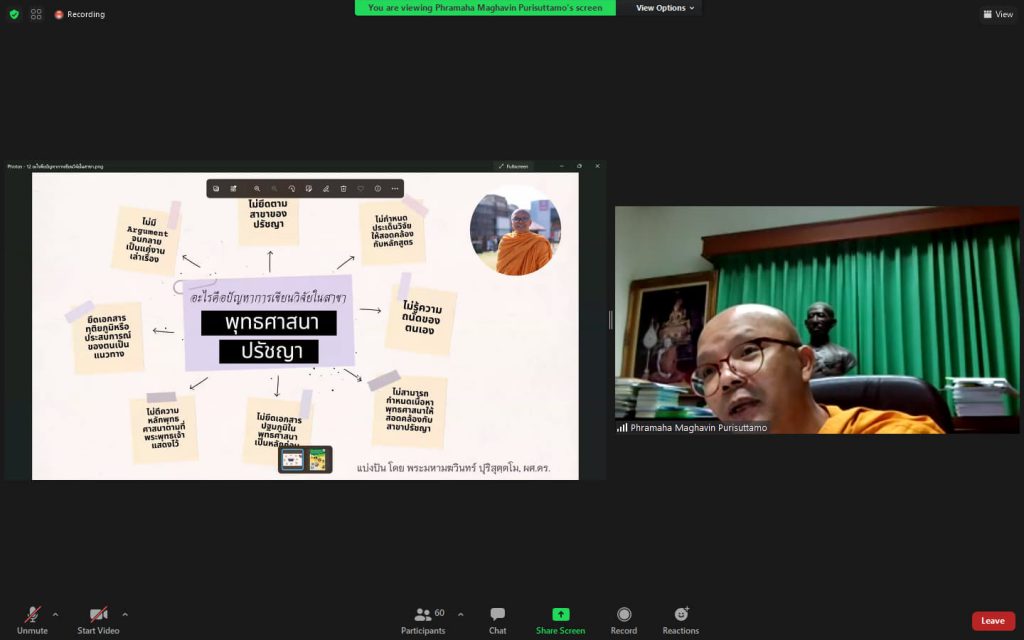The width and height of the screenshot is (1024, 640).
Task: Open the Chat panel
Action: click(x=497, y=620)
